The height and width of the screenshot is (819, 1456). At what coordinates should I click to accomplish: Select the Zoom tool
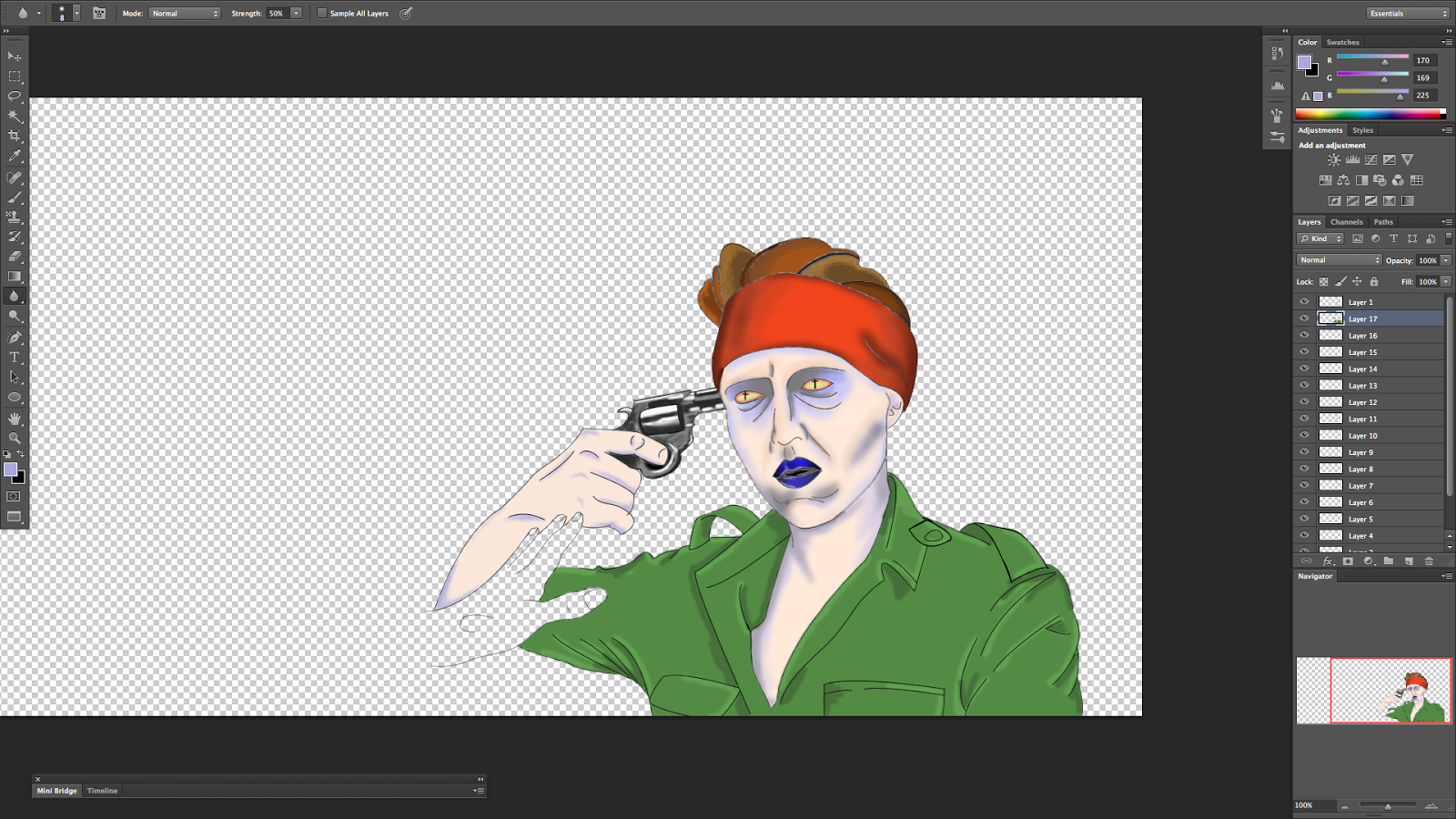click(15, 438)
